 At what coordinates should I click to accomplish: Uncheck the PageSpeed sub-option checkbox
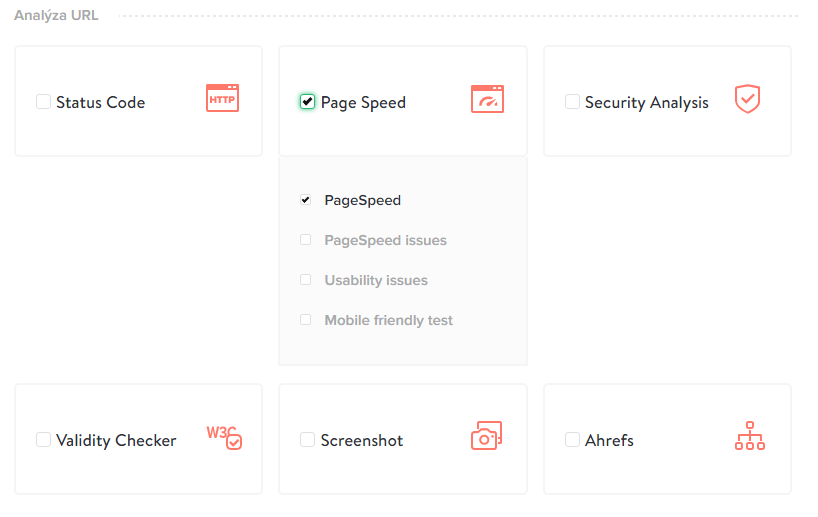tap(306, 200)
